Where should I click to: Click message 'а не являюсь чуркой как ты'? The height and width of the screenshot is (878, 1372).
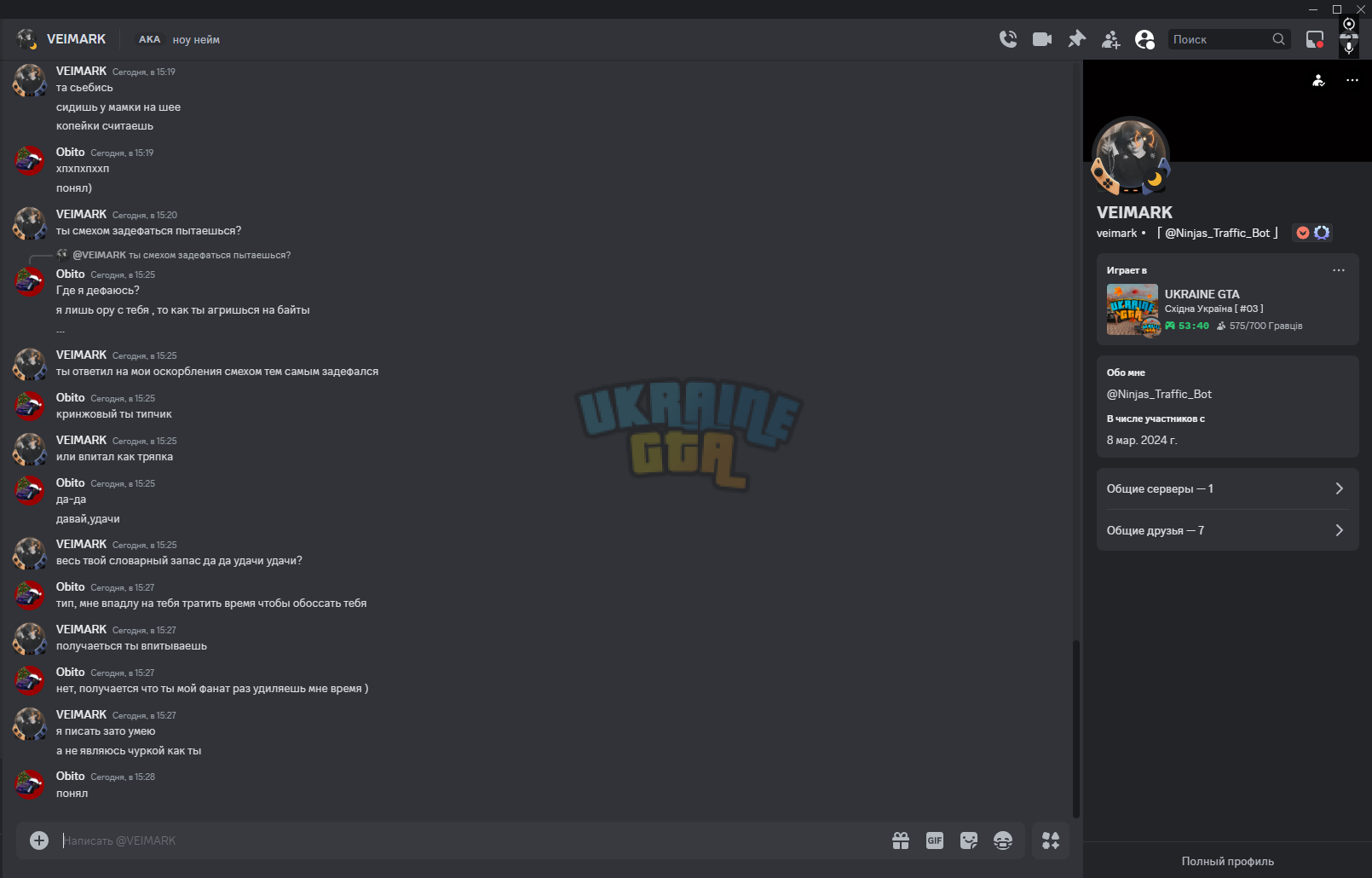(x=129, y=751)
